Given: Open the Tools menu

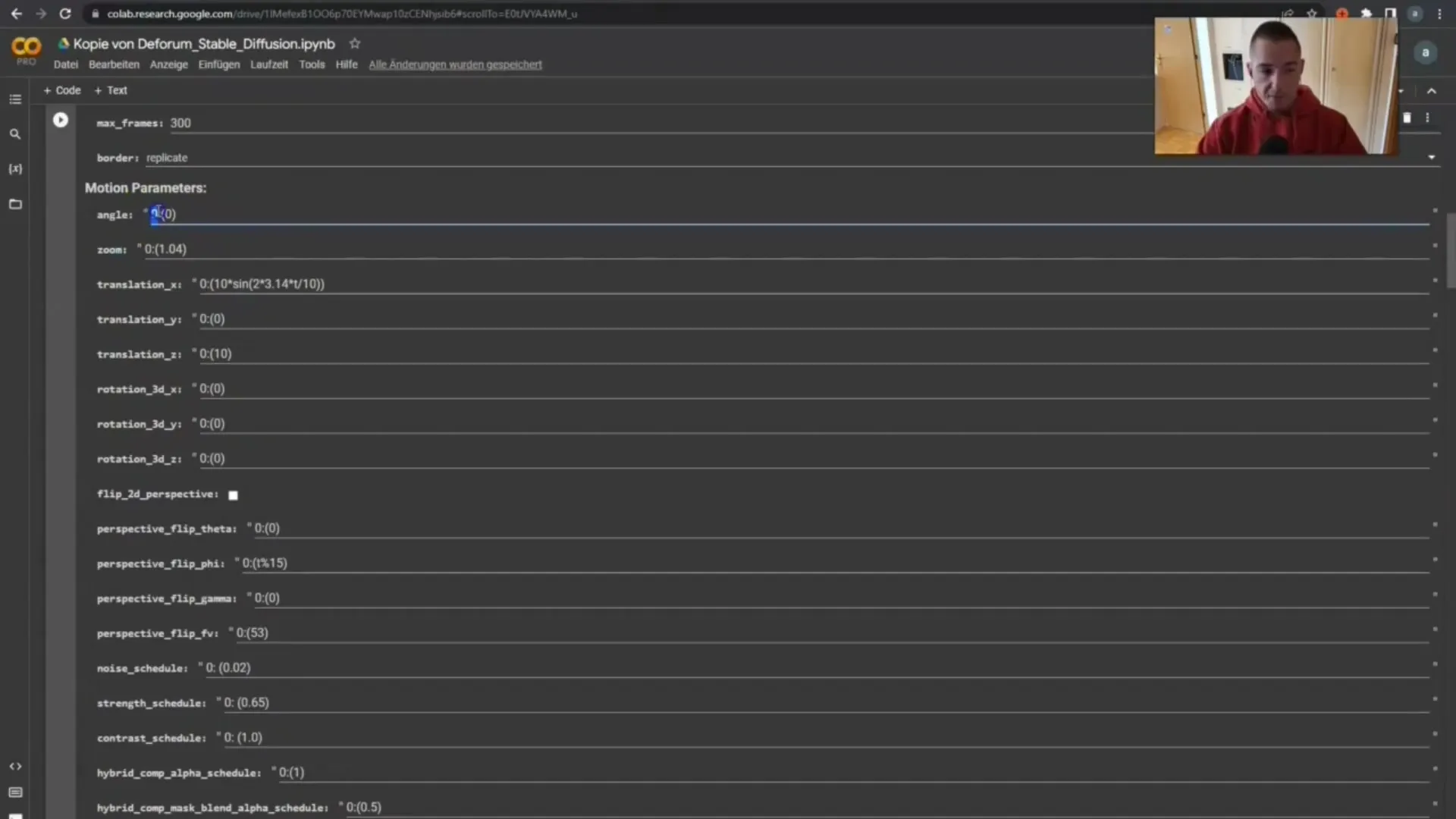Looking at the screenshot, I should point(312,64).
